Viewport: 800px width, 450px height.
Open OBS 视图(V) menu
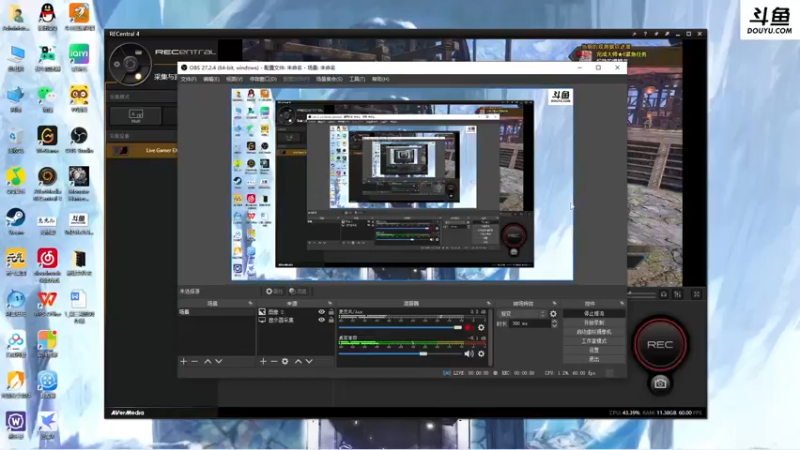pos(234,79)
